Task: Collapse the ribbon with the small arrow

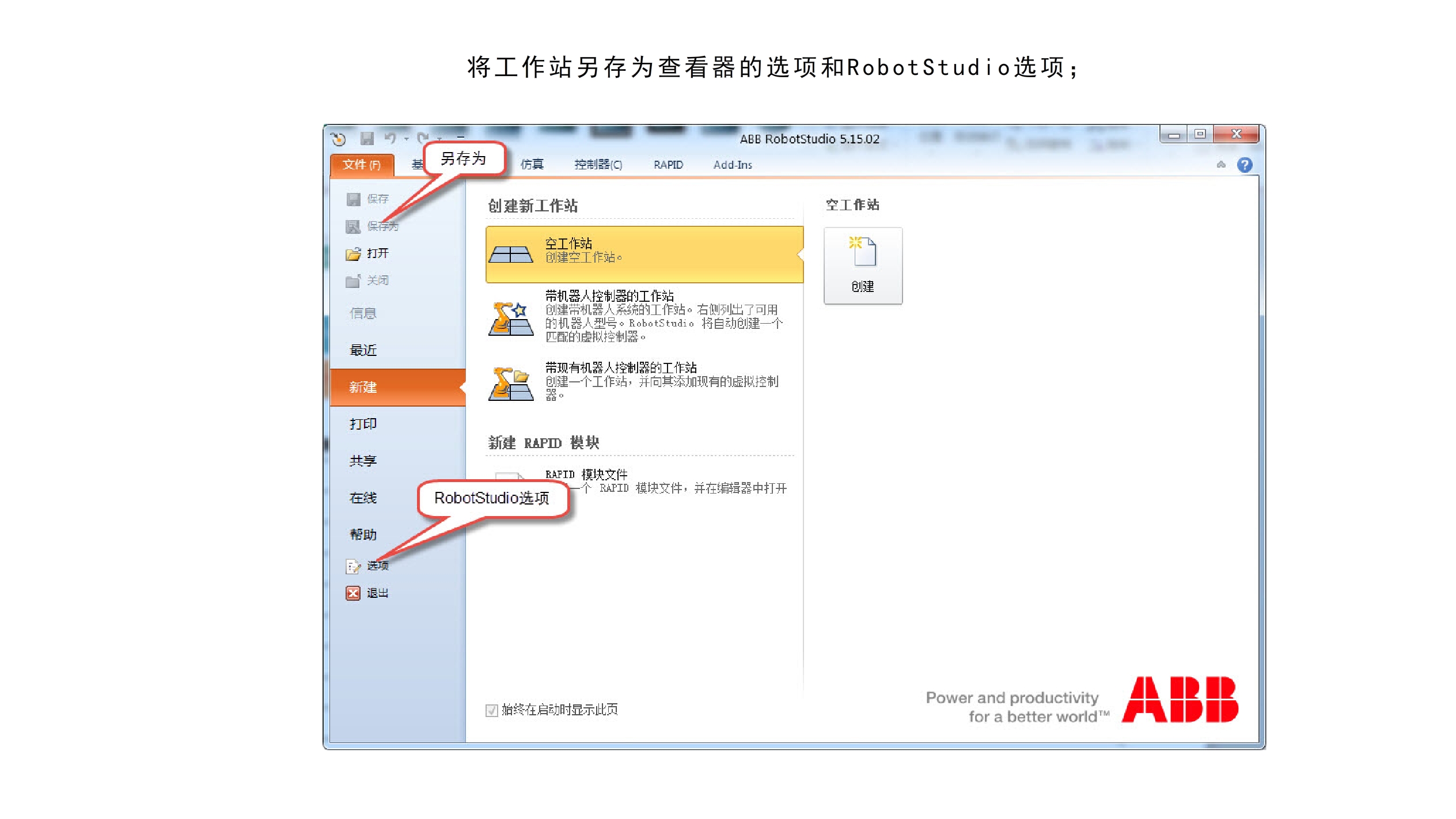Action: (1221, 165)
